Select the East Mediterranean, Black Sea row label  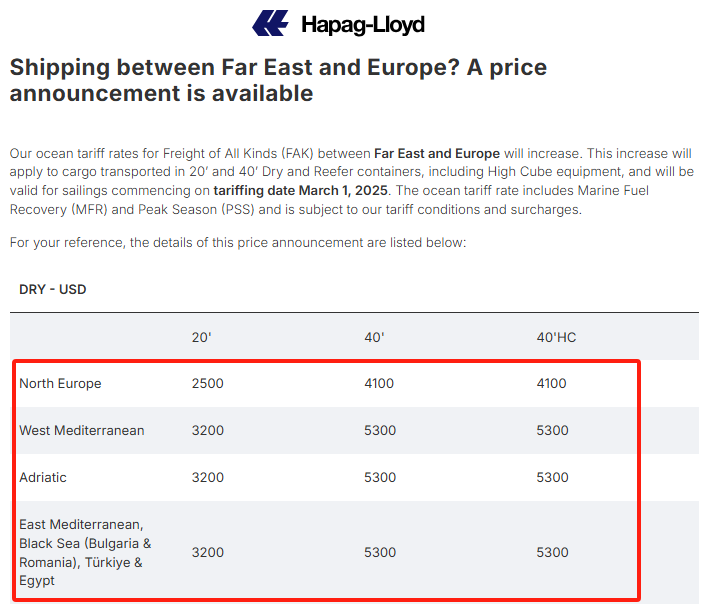click(85, 553)
